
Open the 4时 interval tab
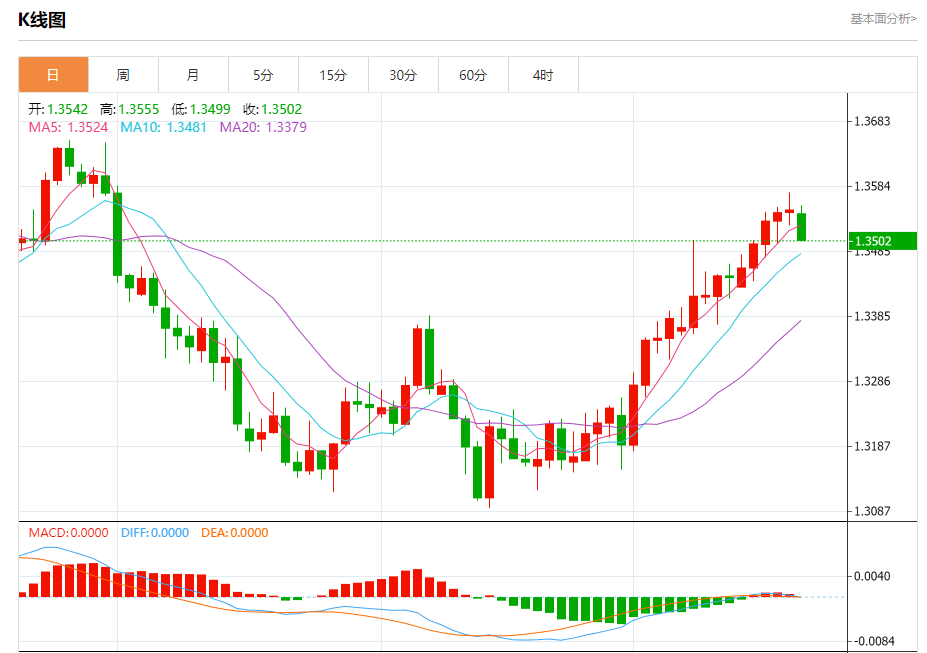pos(543,74)
